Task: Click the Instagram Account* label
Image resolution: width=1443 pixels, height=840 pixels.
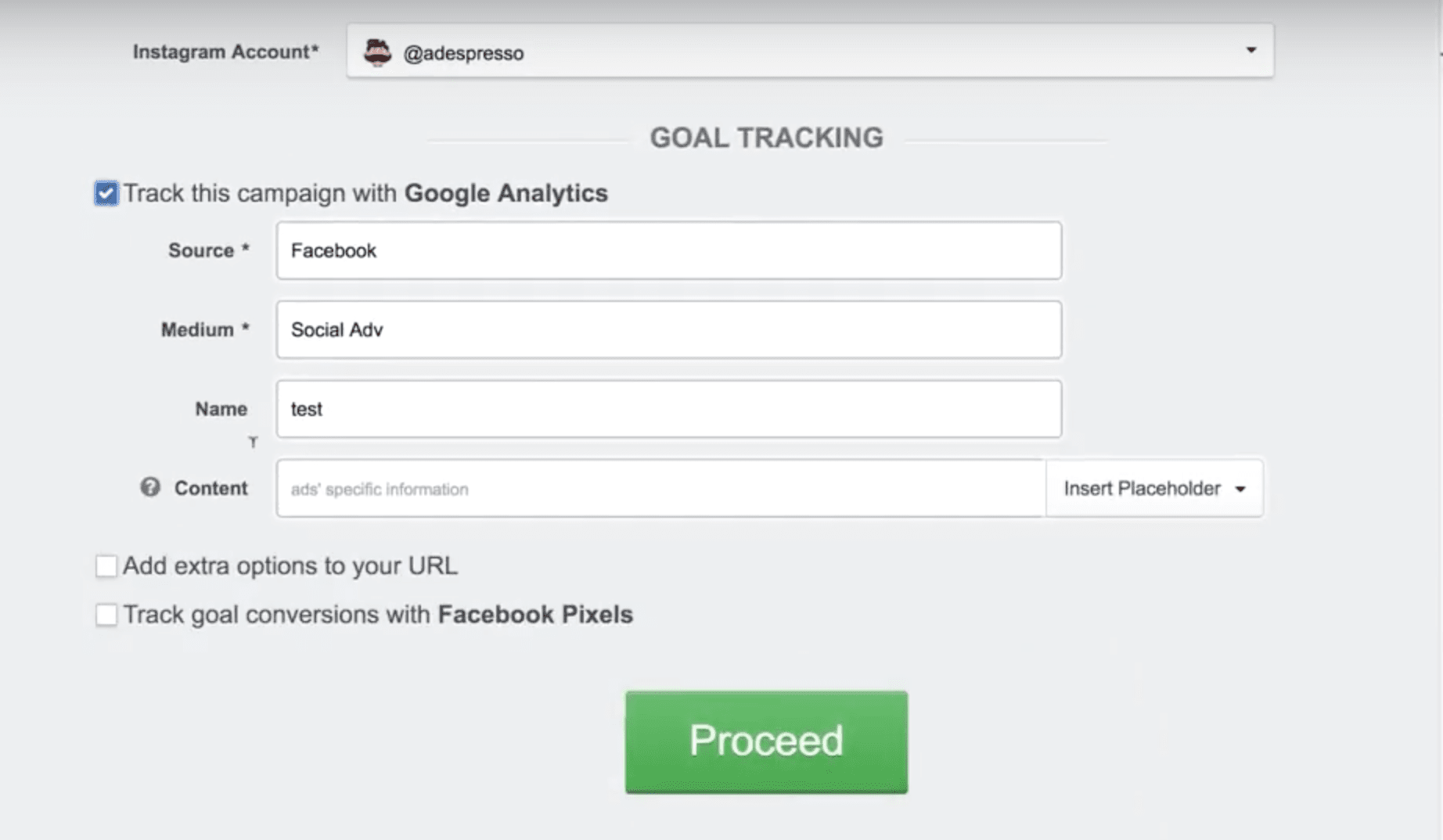Action: 226,52
